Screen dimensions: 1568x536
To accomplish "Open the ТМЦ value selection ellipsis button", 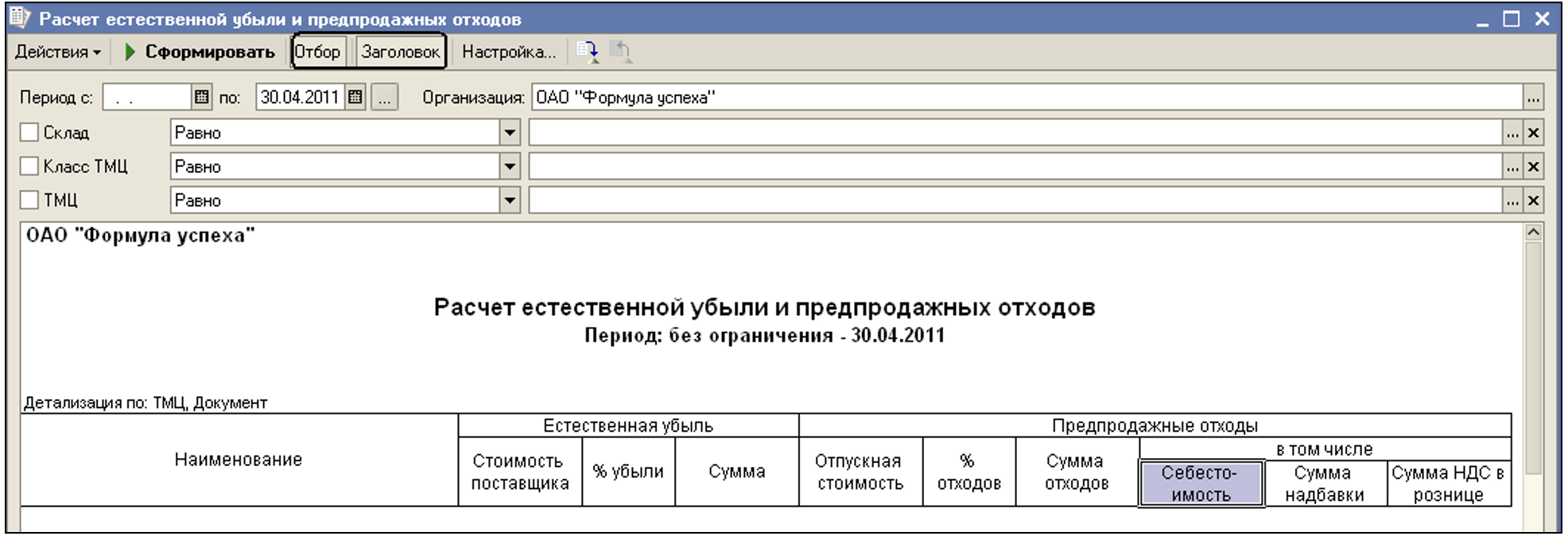I will click(1512, 200).
